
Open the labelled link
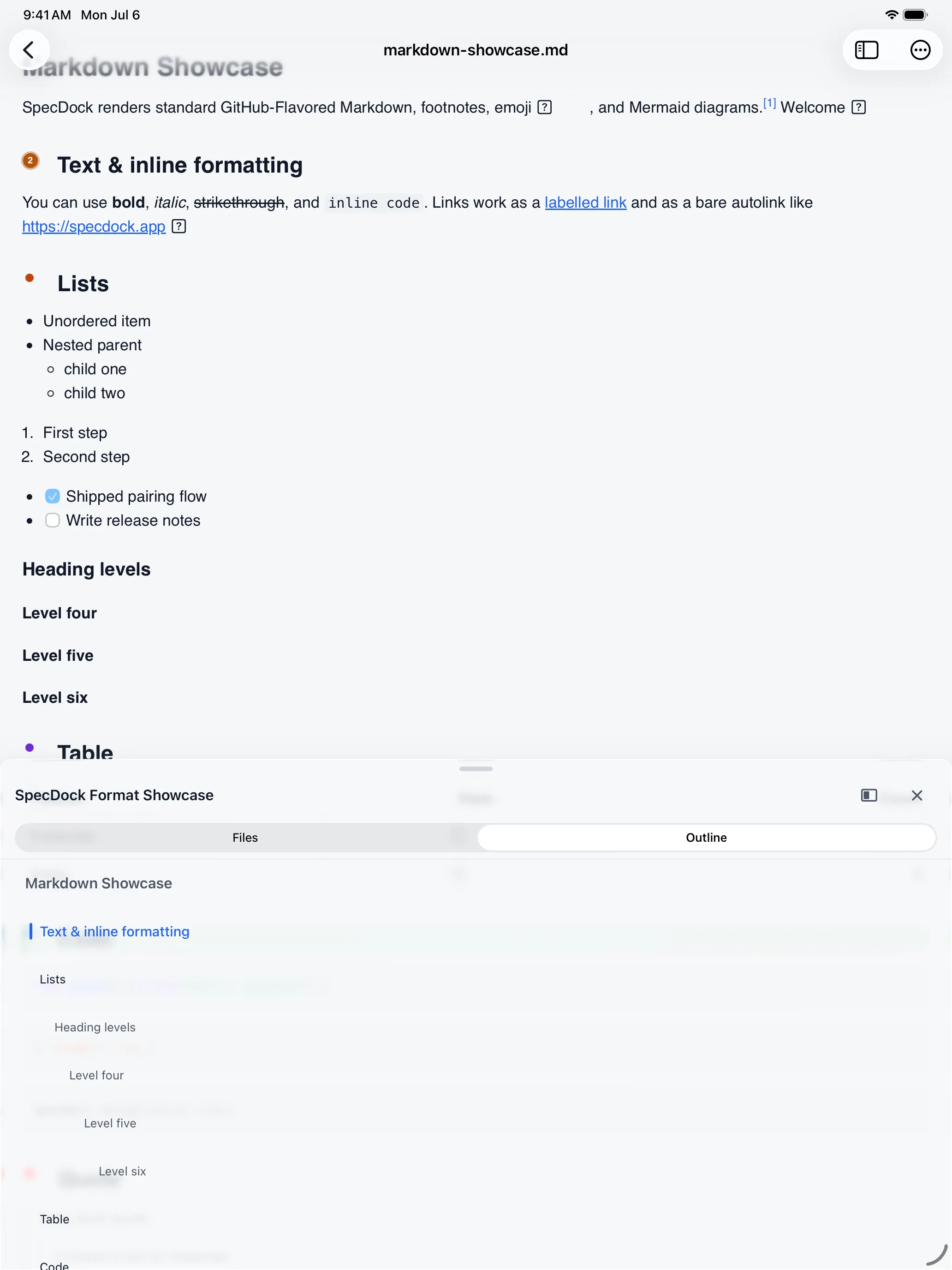point(585,203)
